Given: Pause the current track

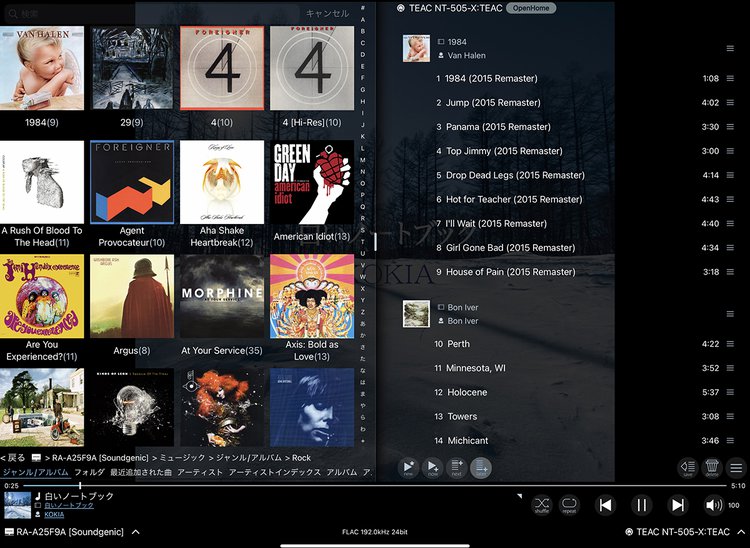Looking at the screenshot, I should pyautogui.click(x=641, y=505).
